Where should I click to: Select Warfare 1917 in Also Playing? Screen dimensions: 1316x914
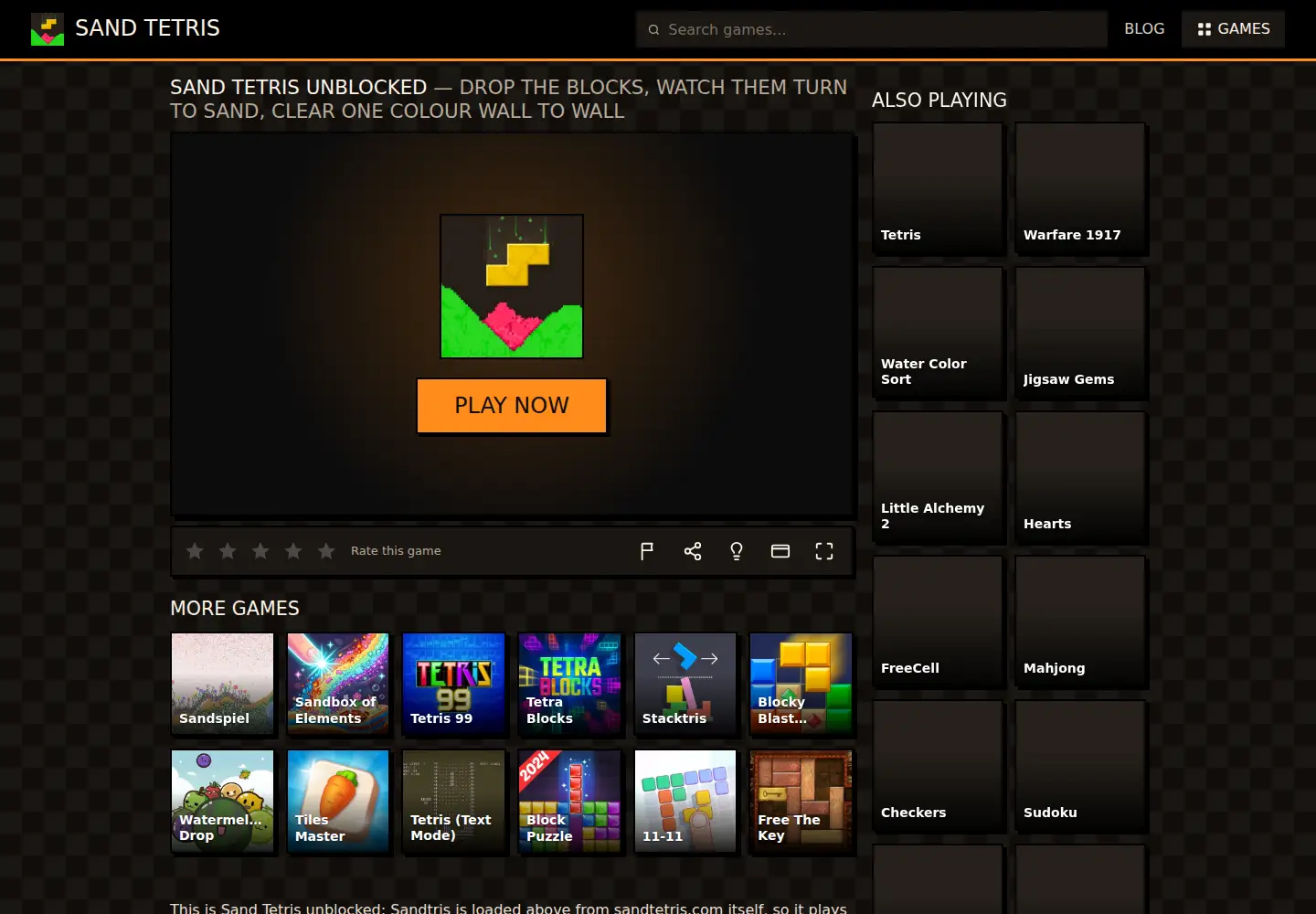click(x=1080, y=187)
